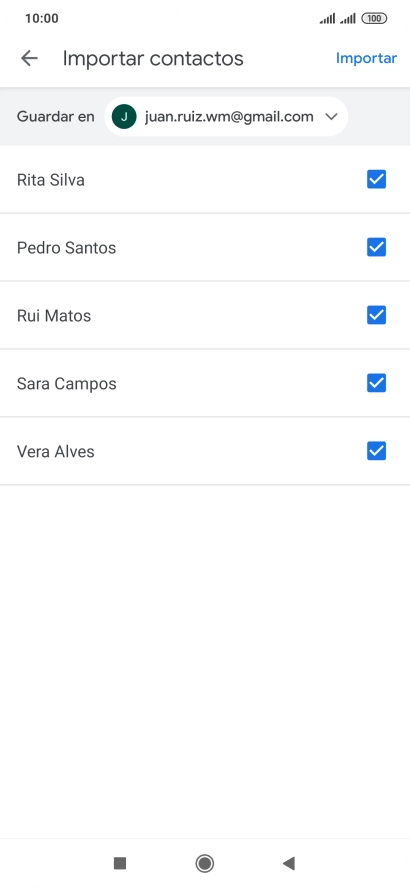The image size is (410, 888).
Task: Uncheck the Pedro Santos checkbox
Action: coord(377,247)
